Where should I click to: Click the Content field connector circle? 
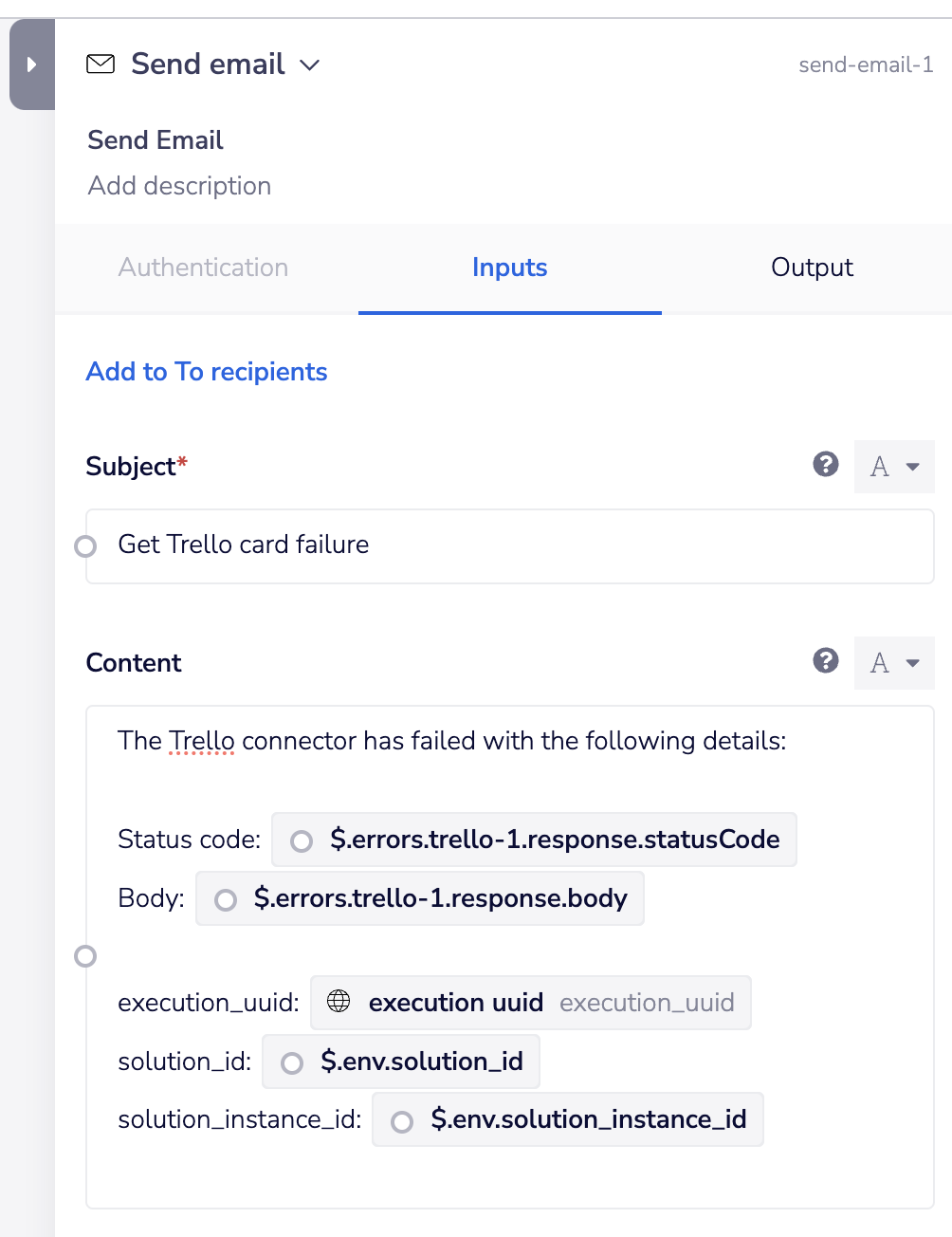[x=85, y=956]
